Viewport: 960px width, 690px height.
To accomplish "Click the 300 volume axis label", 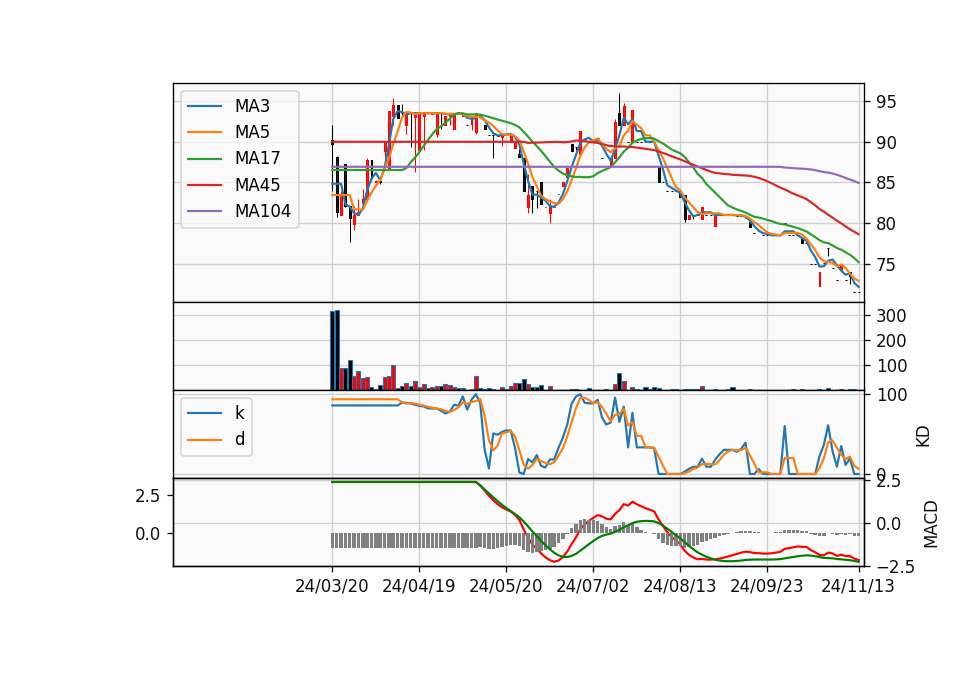I will click(x=891, y=316).
